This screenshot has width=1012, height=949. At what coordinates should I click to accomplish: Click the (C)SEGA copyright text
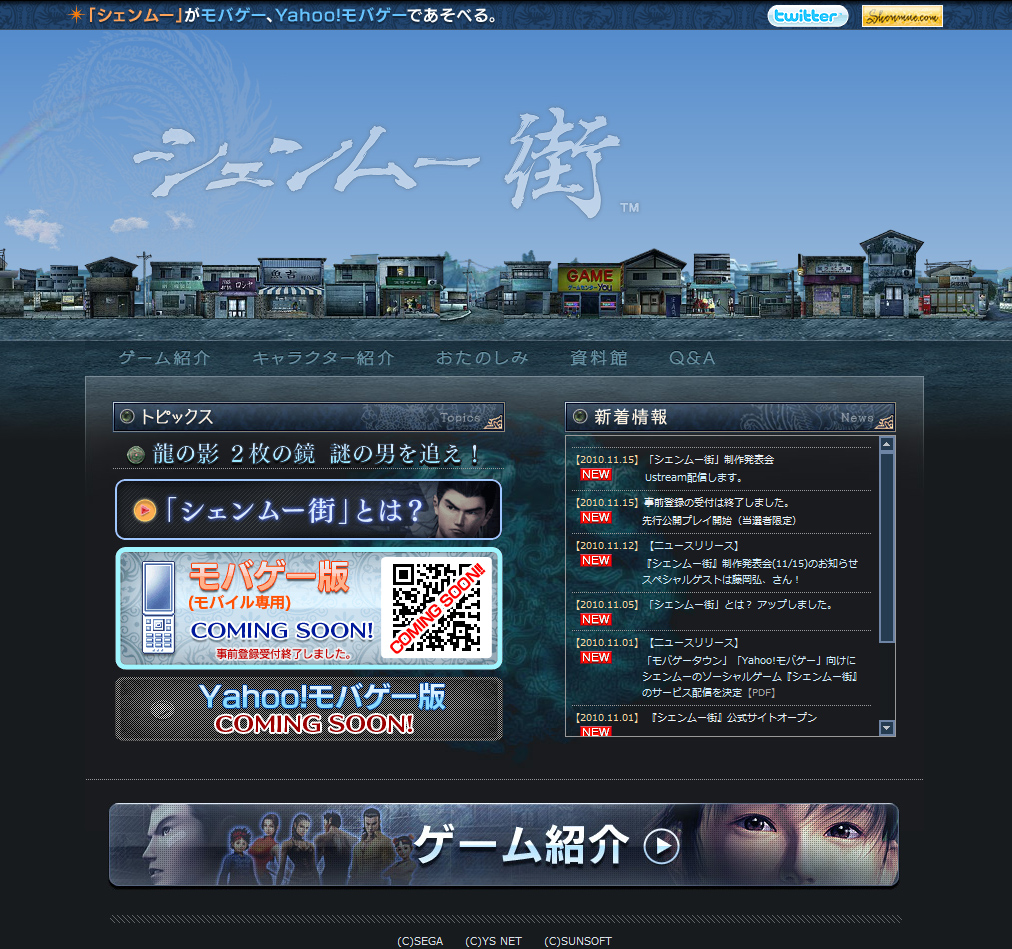420,941
